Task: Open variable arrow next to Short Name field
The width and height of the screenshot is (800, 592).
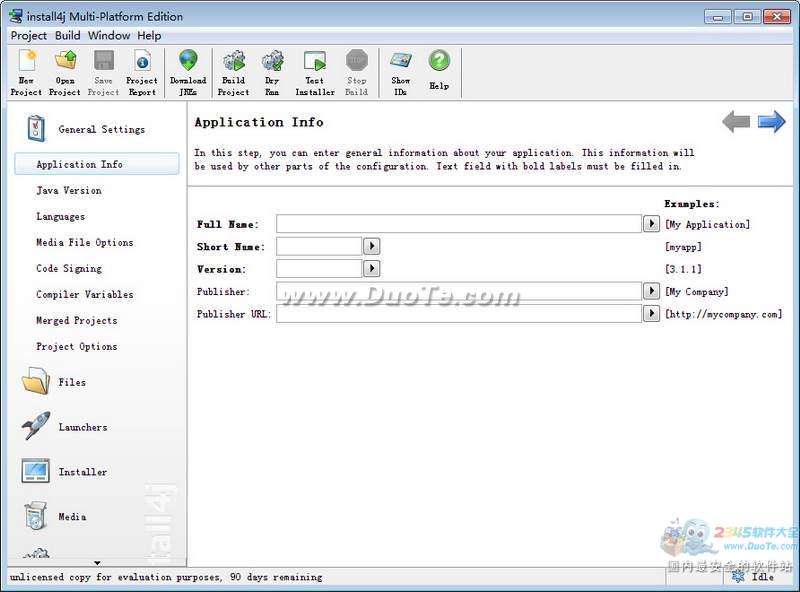Action: pos(371,246)
